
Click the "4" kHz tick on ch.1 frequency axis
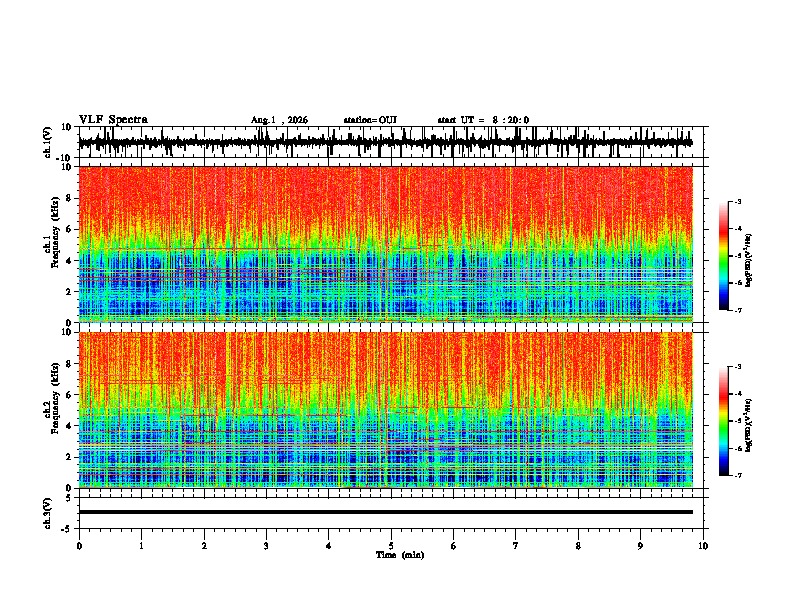click(69, 261)
